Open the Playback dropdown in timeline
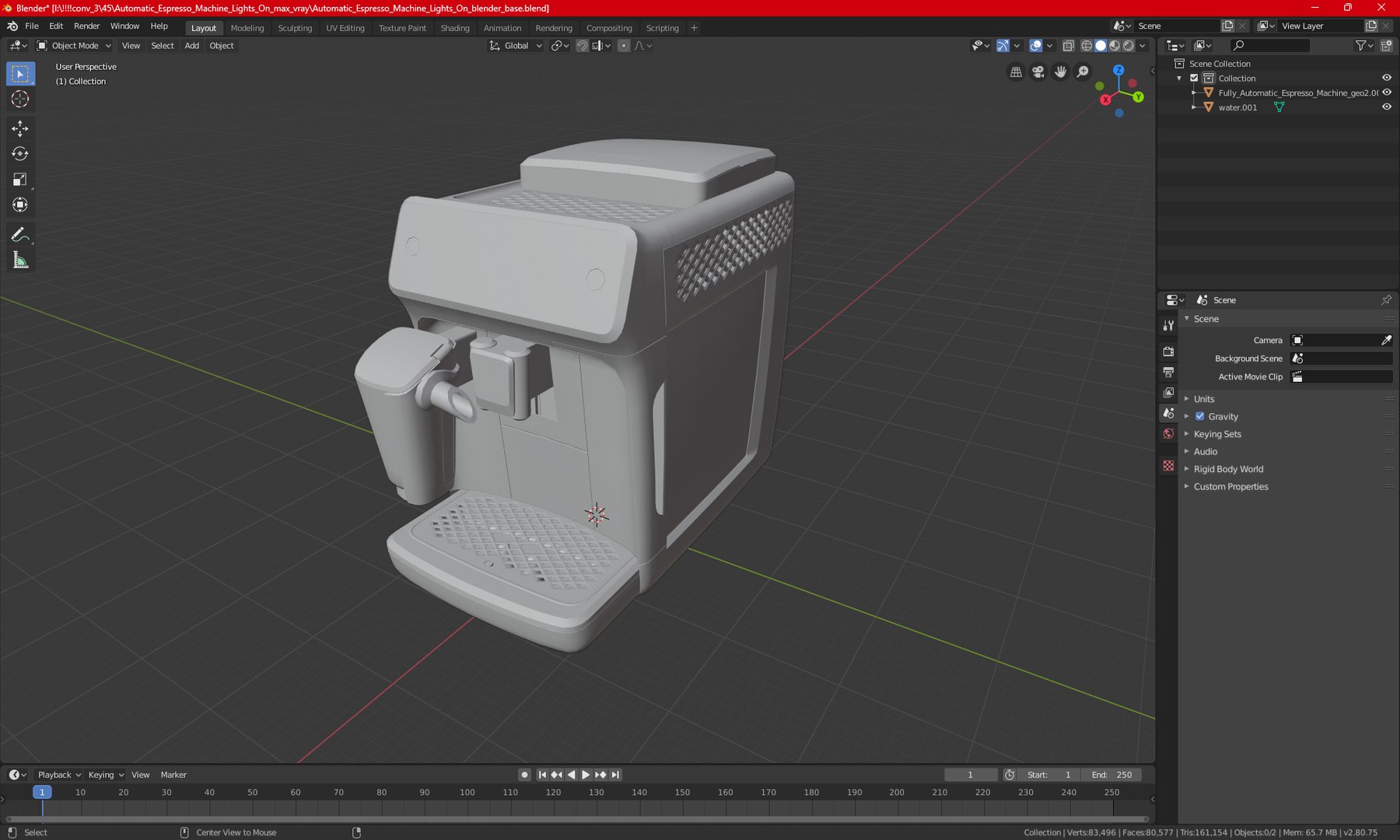Viewport: 1400px width, 840px height. pyautogui.click(x=59, y=775)
